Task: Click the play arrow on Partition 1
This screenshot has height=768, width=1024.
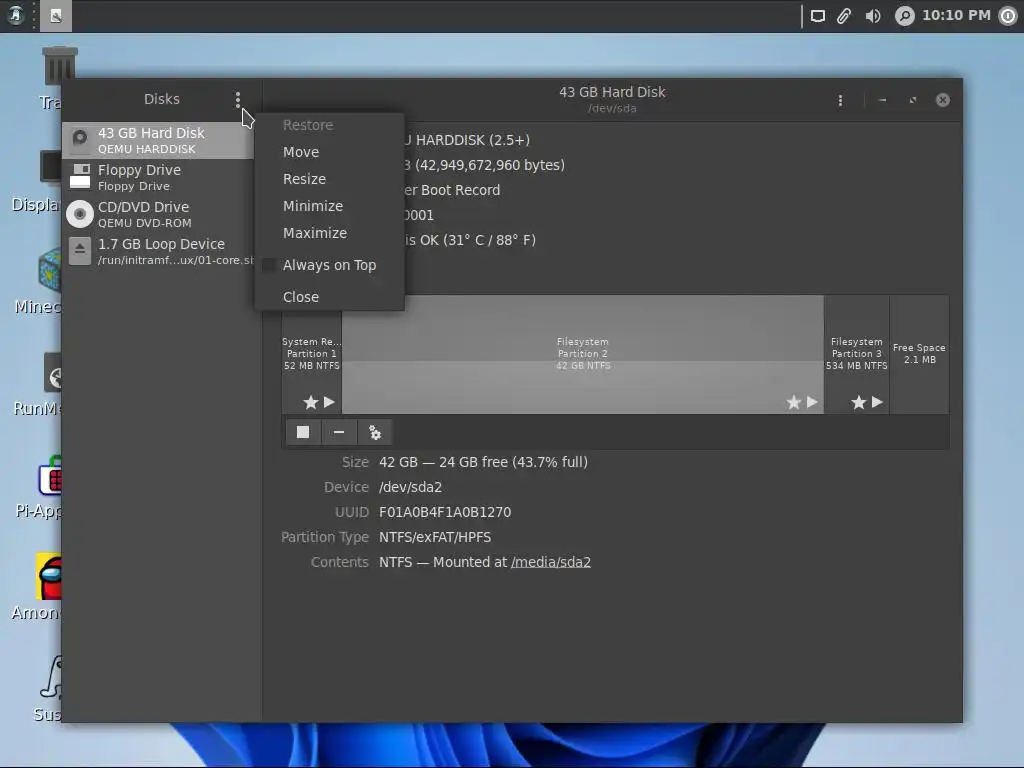Action: point(329,402)
